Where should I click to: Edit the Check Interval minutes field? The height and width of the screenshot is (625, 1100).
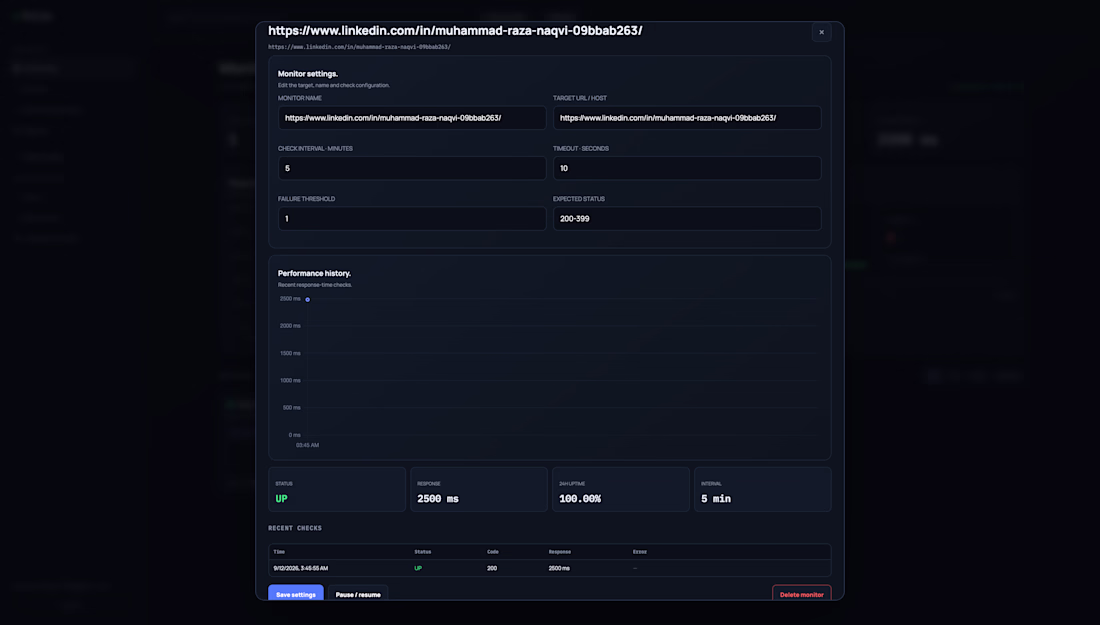click(x=412, y=168)
